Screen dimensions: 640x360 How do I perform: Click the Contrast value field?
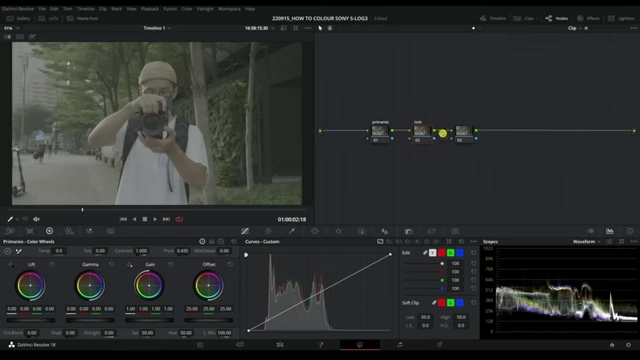click(141, 251)
